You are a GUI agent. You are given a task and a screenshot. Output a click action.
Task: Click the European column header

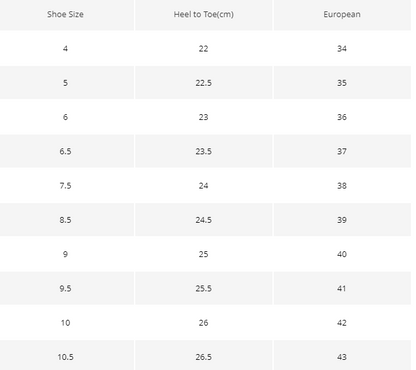pos(342,14)
